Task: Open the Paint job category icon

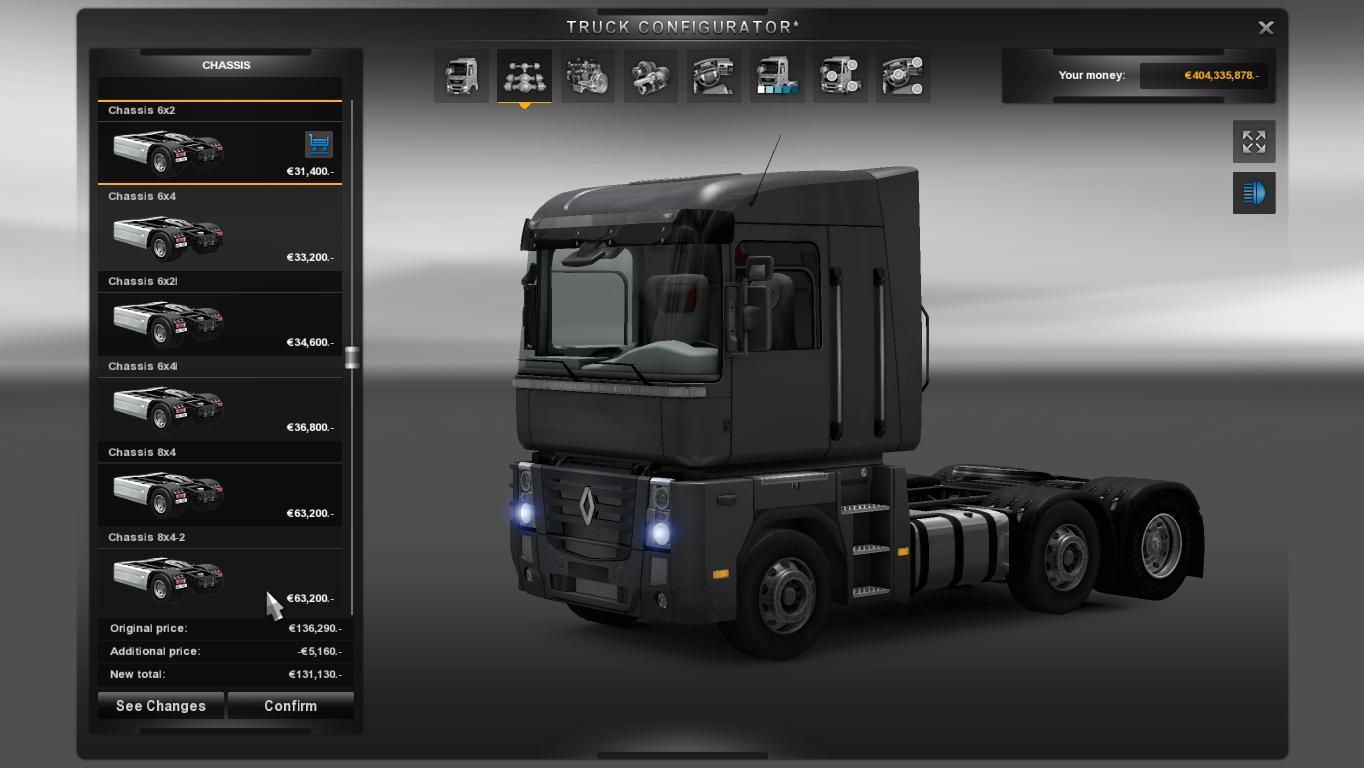Action: click(x=776, y=76)
